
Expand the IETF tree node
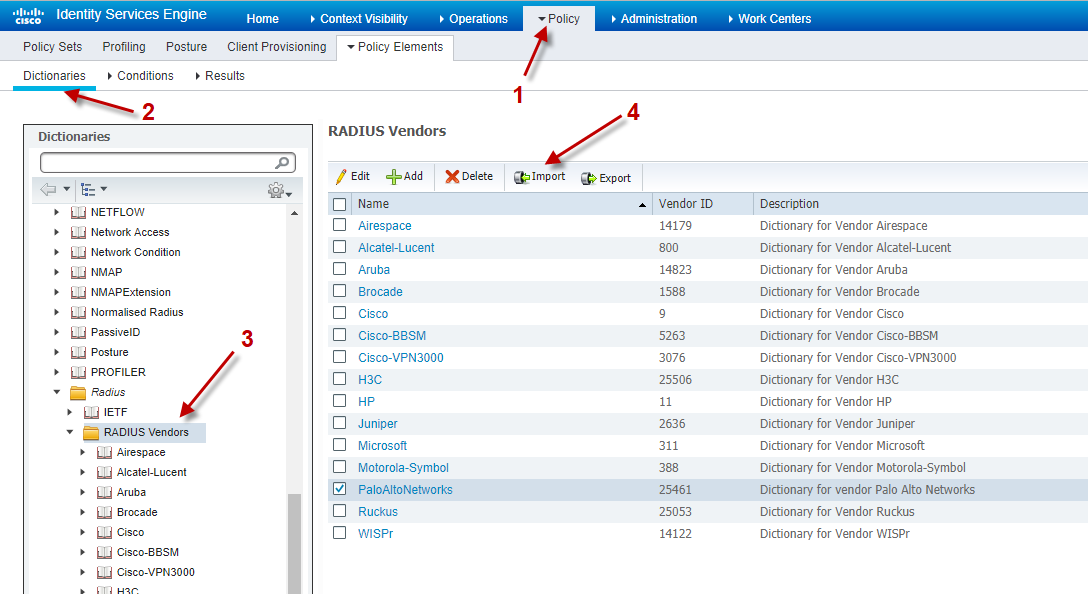[69, 412]
